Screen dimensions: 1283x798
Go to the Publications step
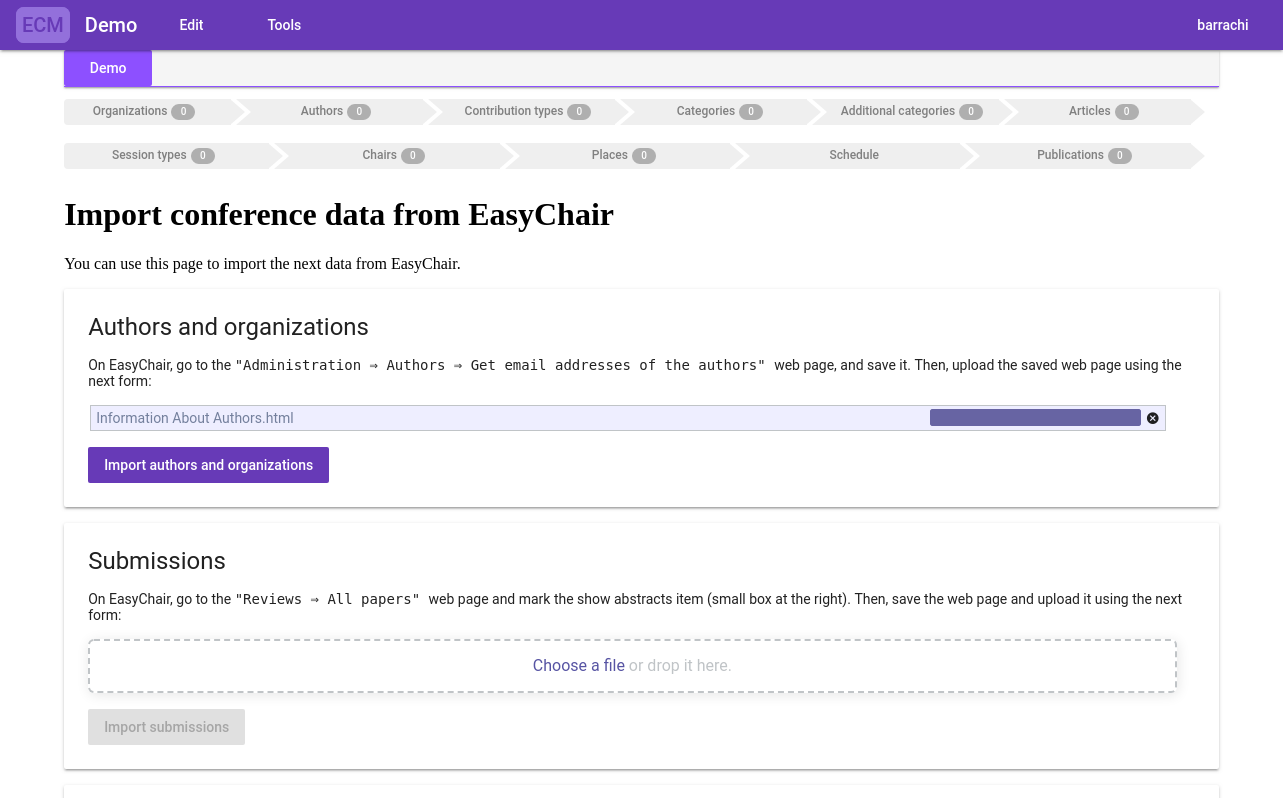[x=1084, y=155]
